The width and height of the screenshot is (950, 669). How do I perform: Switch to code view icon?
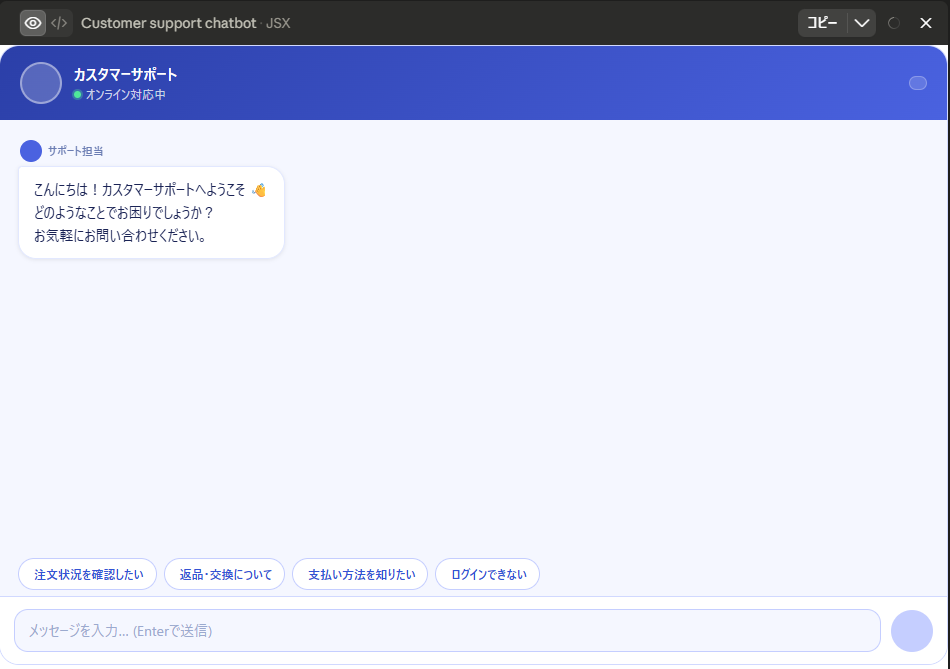click(x=59, y=23)
